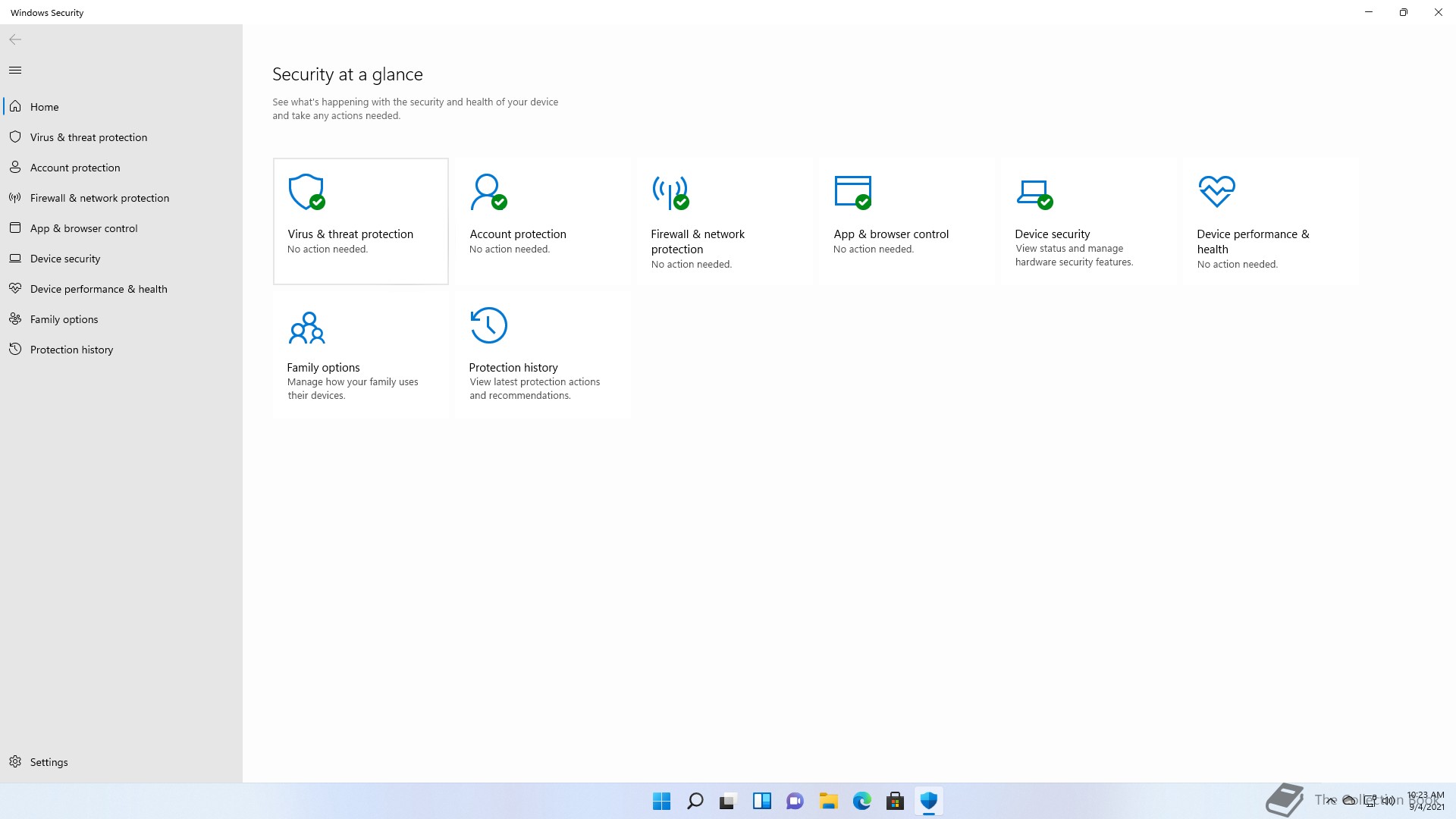Open App & browser control from sidebar
Screen dimensions: 1456x819
click(x=121, y=228)
